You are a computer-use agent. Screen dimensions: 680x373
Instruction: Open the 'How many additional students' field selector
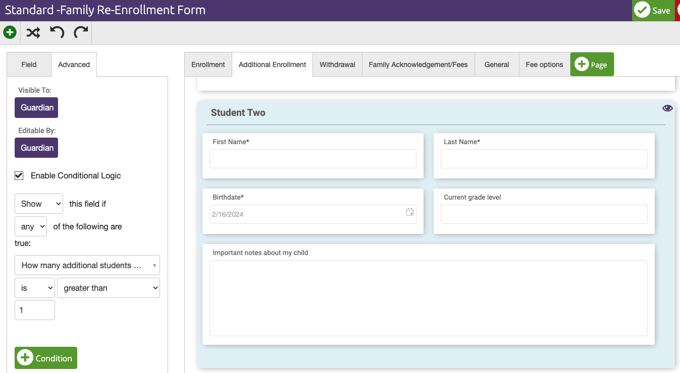click(x=87, y=265)
